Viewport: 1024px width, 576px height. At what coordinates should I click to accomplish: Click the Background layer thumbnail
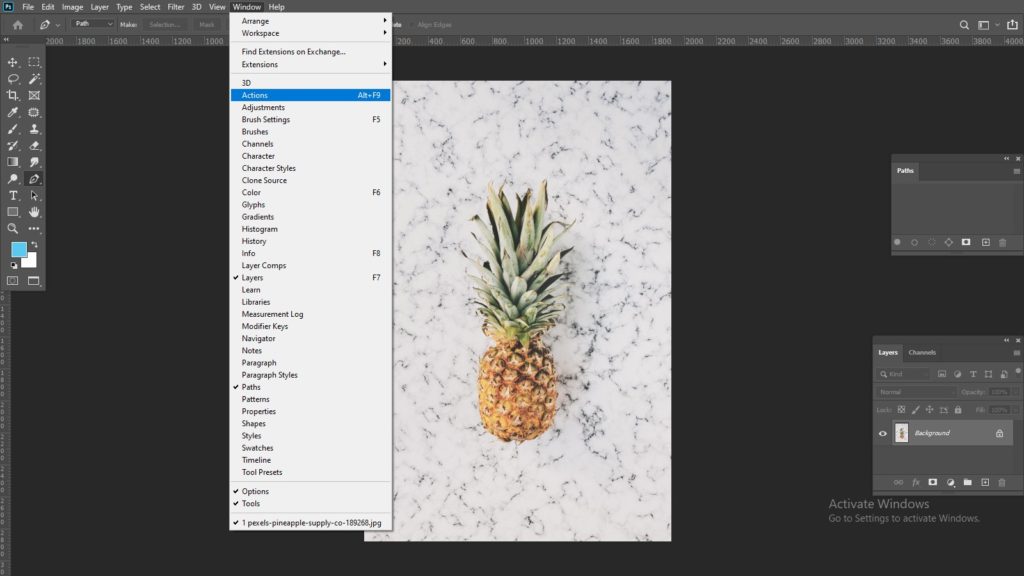(x=901, y=433)
